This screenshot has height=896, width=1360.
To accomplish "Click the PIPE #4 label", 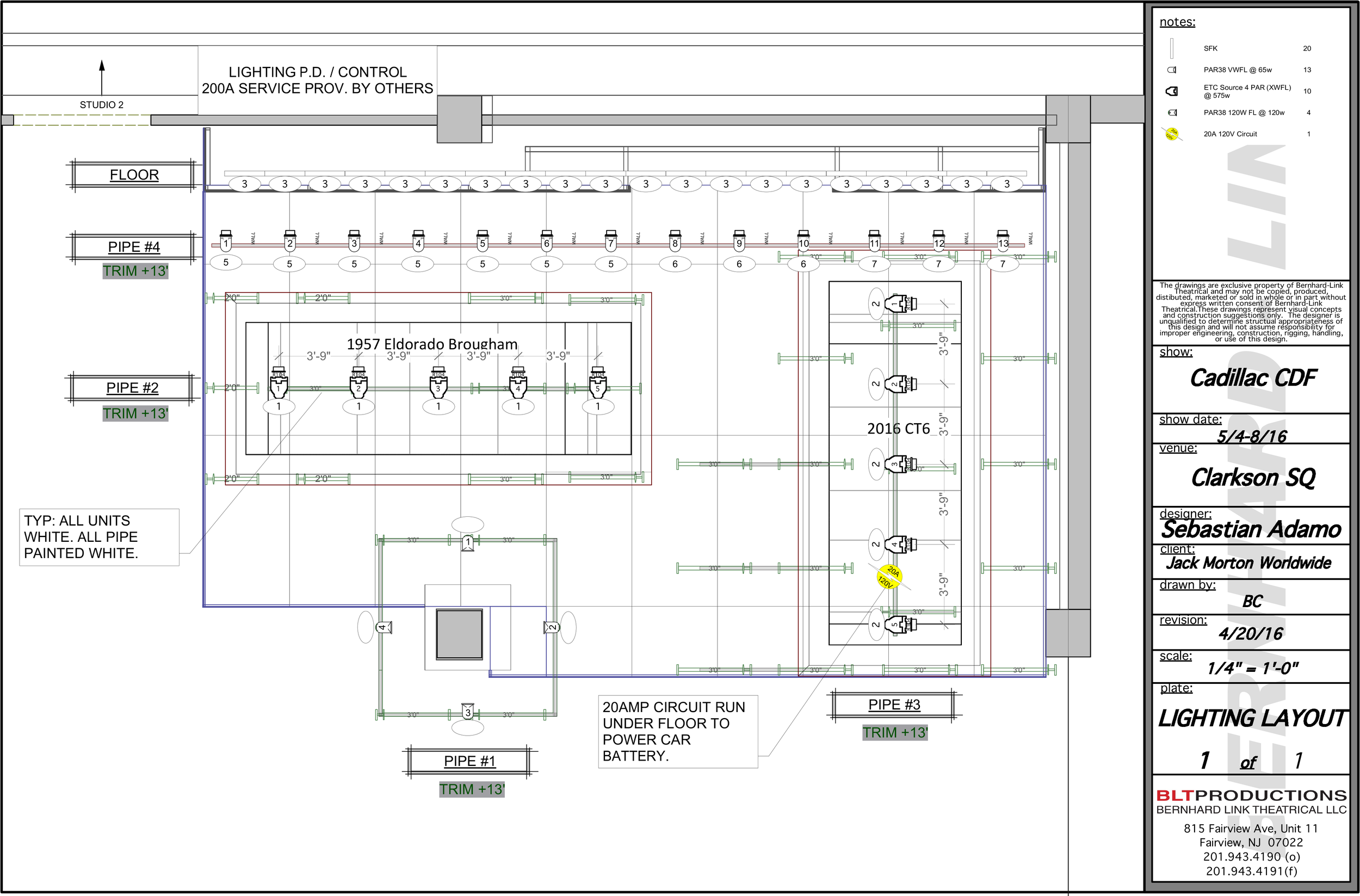I will (134, 247).
